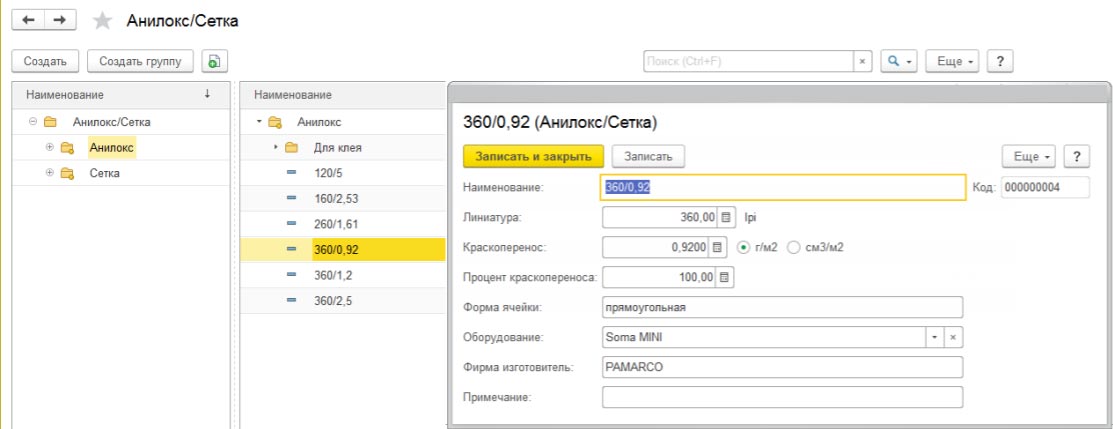This screenshot has width=1113, height=429.
Task: Expand the Для клея folder
Action: [276, 148]
